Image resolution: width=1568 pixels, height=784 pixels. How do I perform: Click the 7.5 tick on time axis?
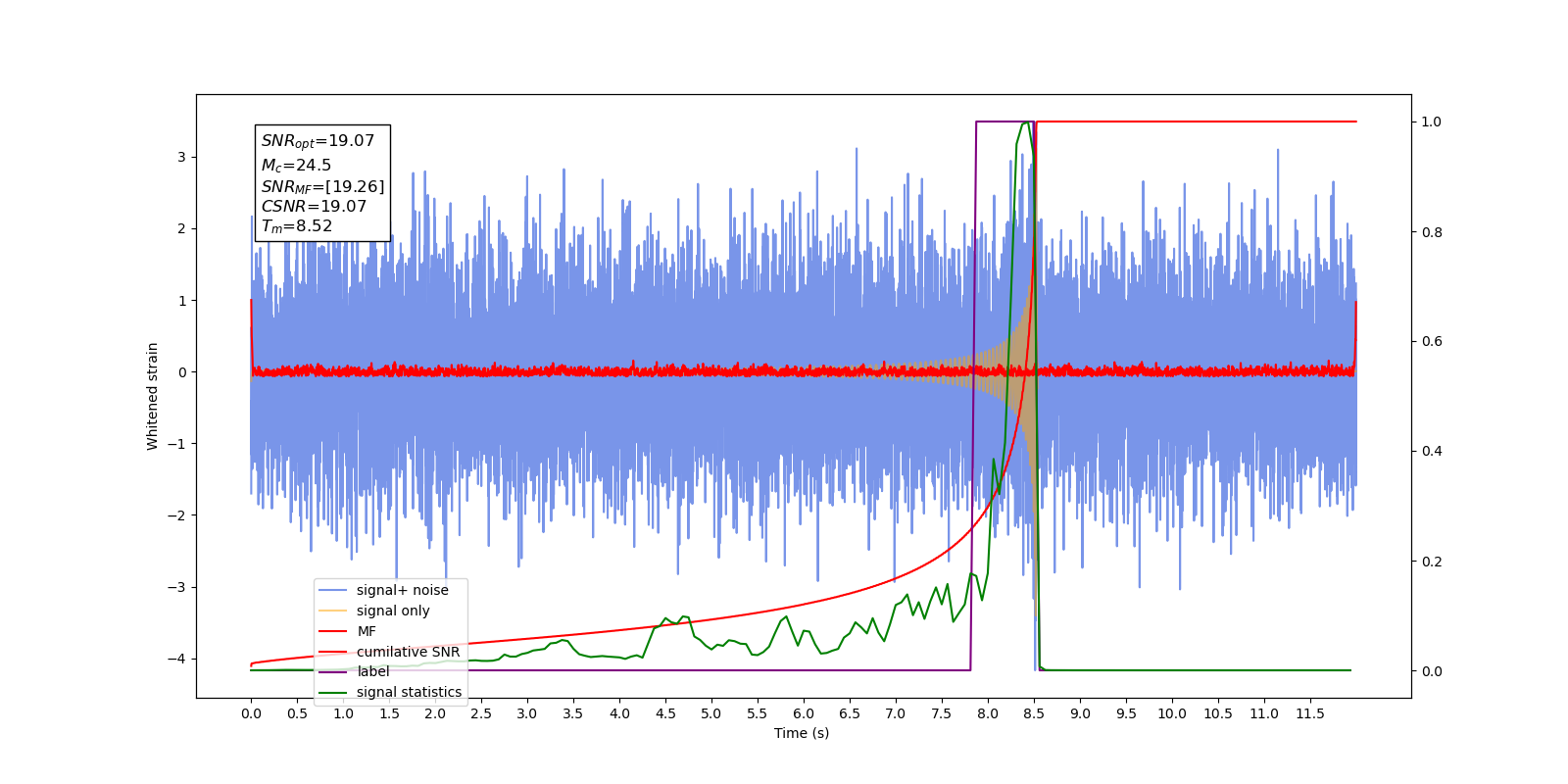coord(942,713)
